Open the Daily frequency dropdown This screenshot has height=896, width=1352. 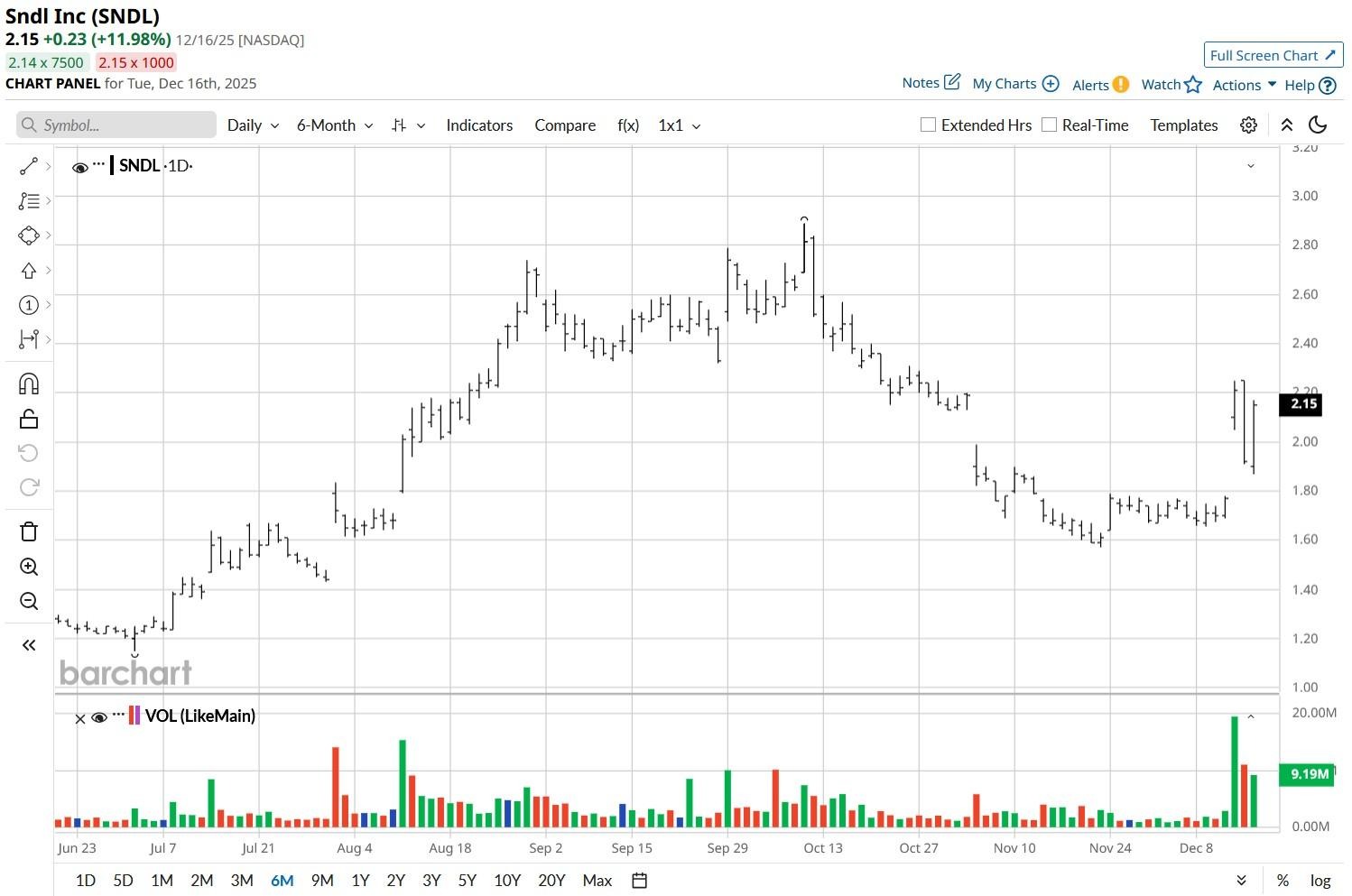pos(253,125)
